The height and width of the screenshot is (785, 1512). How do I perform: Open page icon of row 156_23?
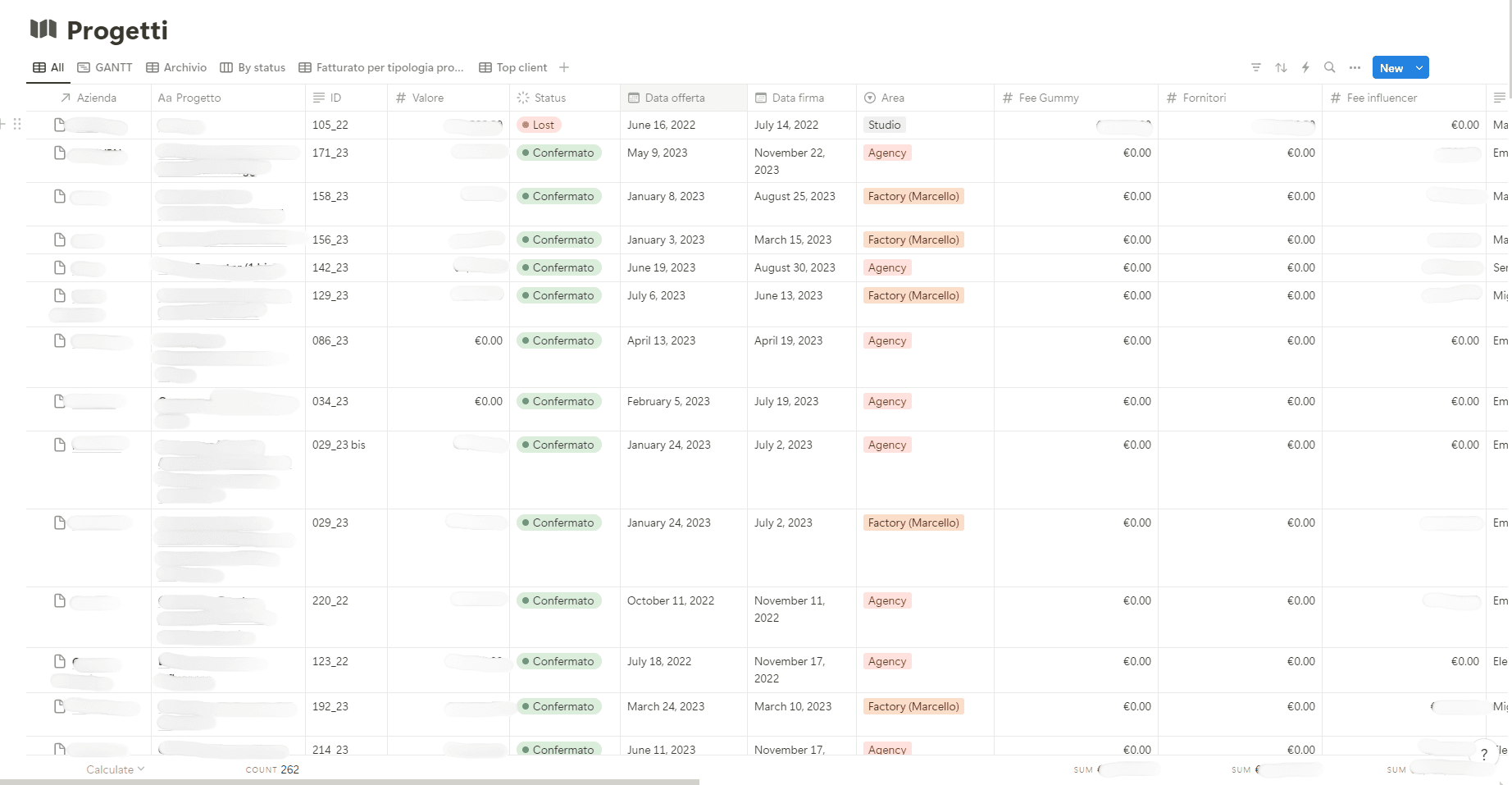click(59, 240)
